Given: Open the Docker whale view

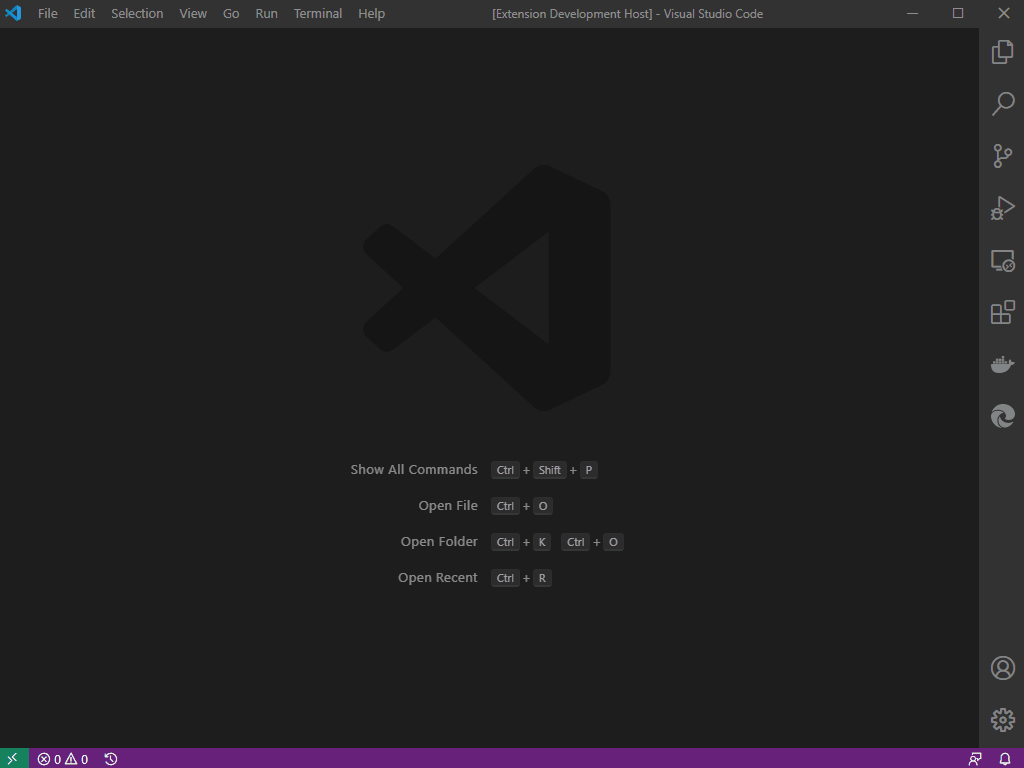Looking at the screenshot, I should 1002,364.
